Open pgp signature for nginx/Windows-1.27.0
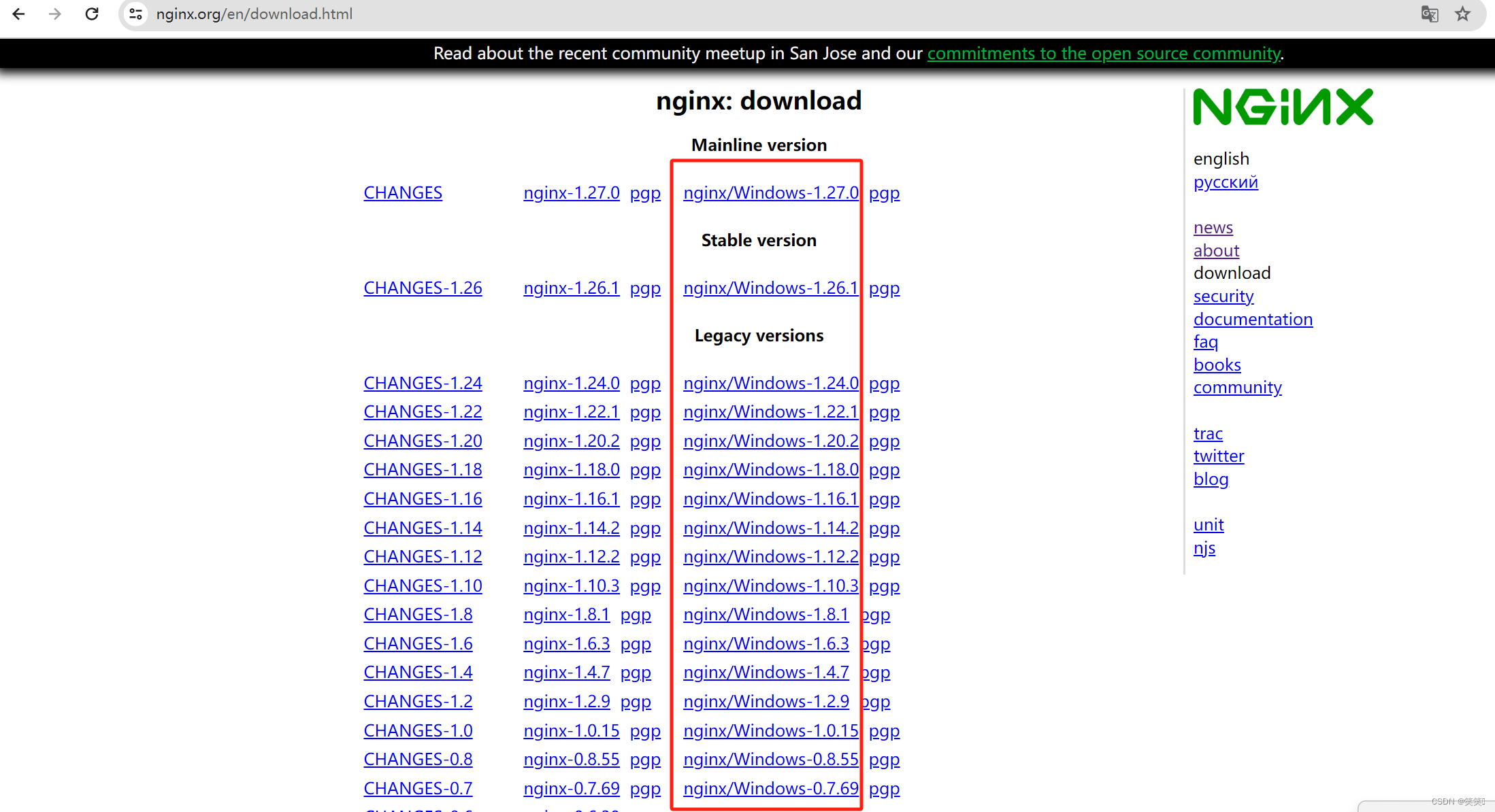 coord(884,194)
